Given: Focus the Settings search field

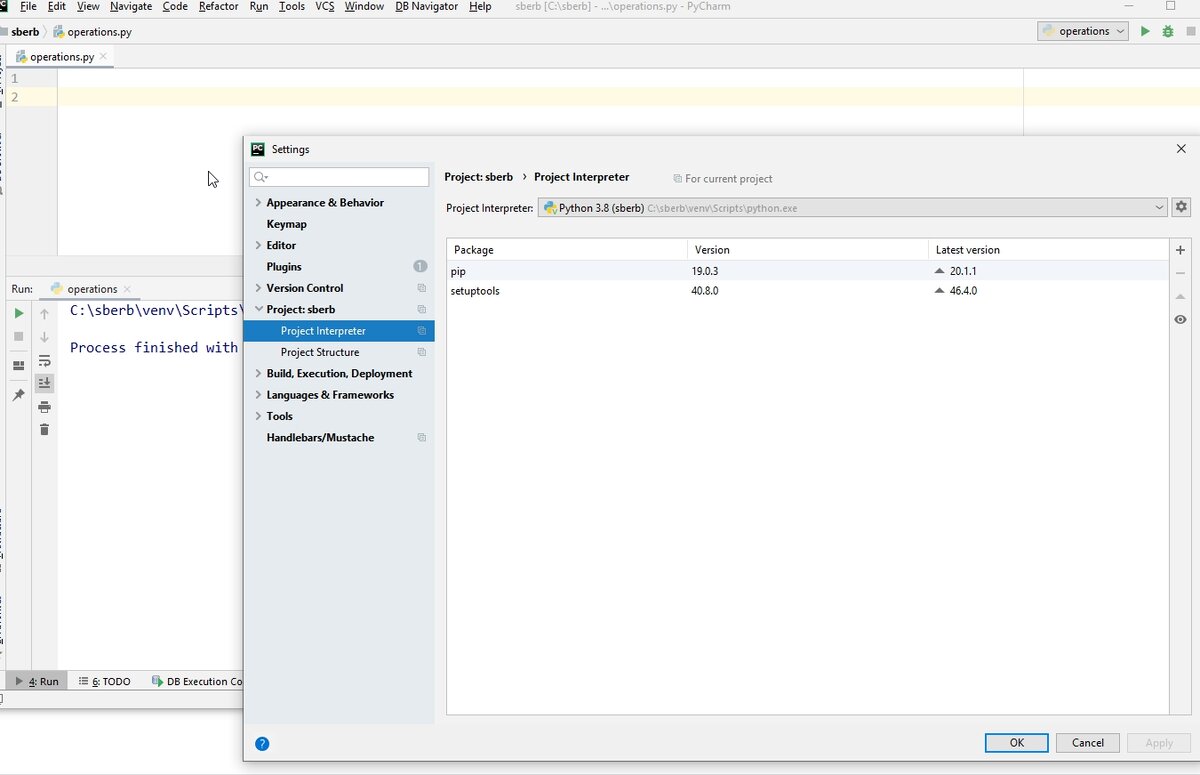Looking at the screenshot, I should tap(339, 177).
